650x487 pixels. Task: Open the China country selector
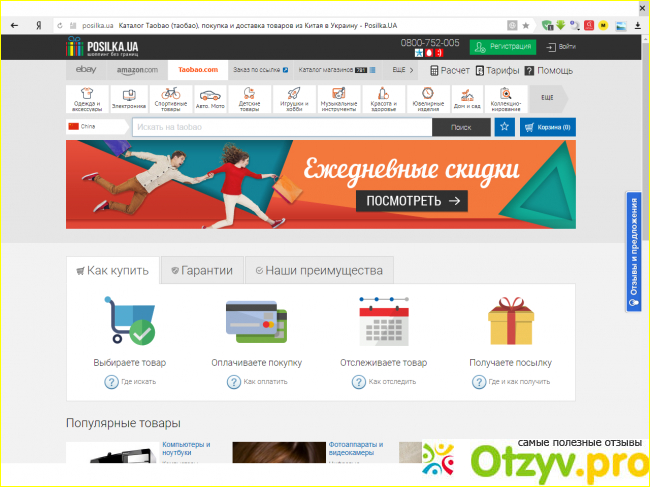coord(97,127)
